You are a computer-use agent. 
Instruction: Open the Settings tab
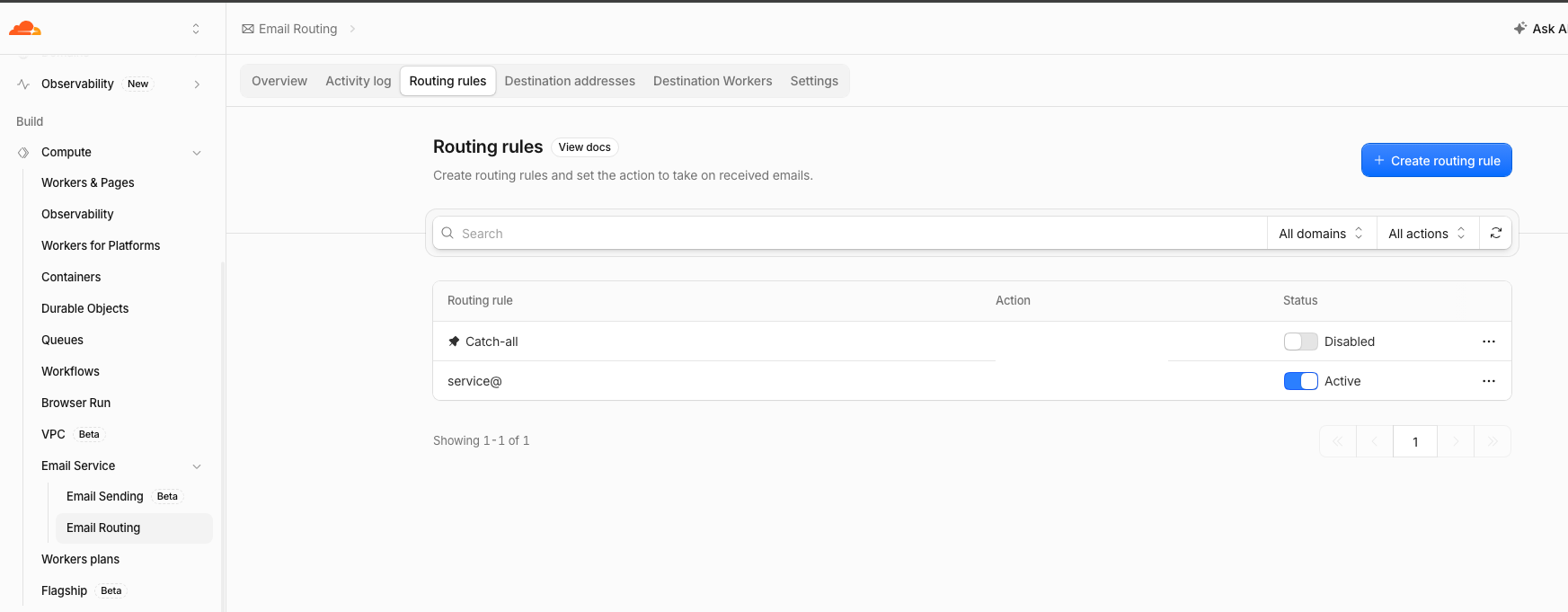814,81
